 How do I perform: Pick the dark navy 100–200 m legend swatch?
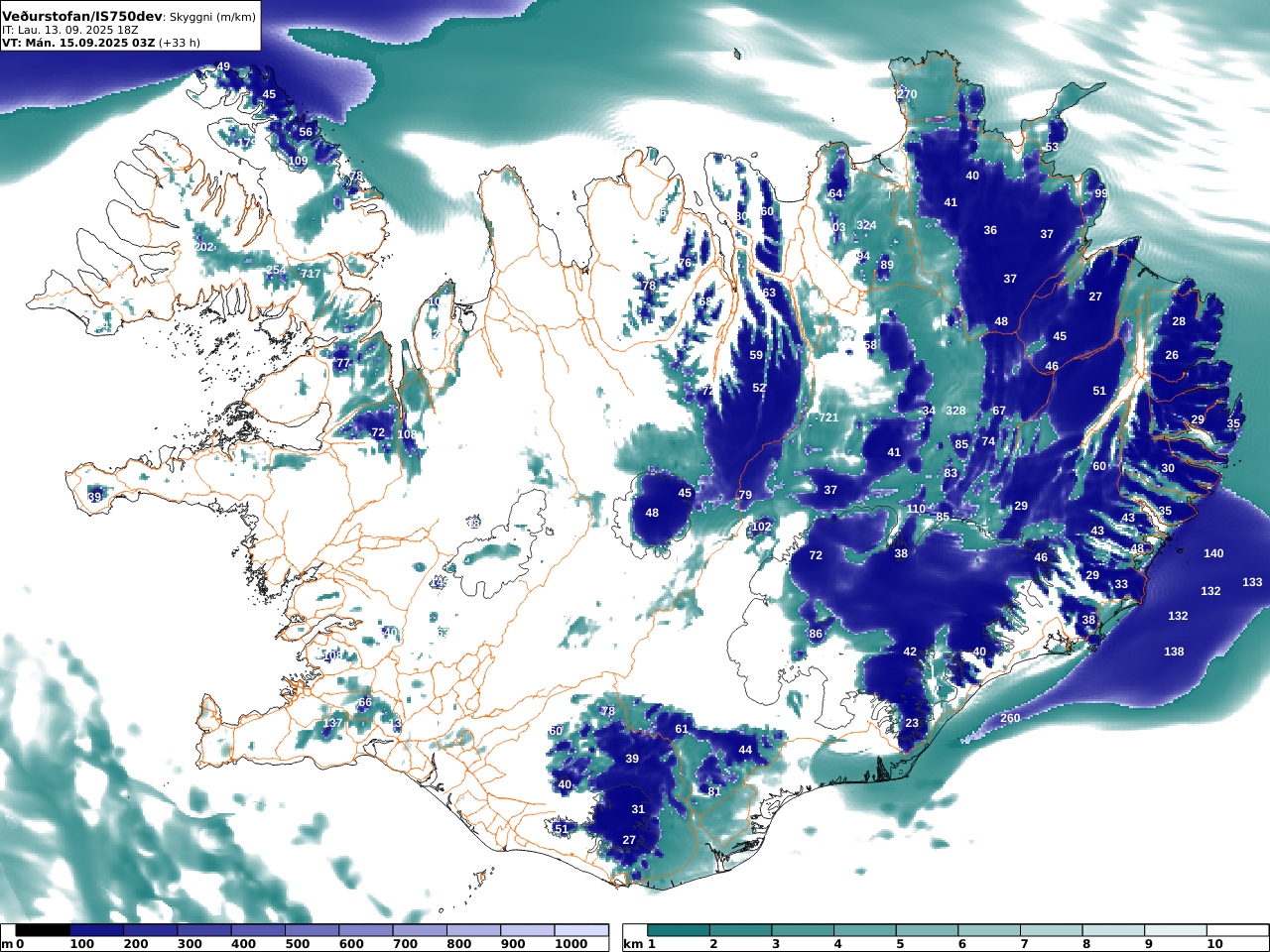pyautogui.click(x=96, y=930)
